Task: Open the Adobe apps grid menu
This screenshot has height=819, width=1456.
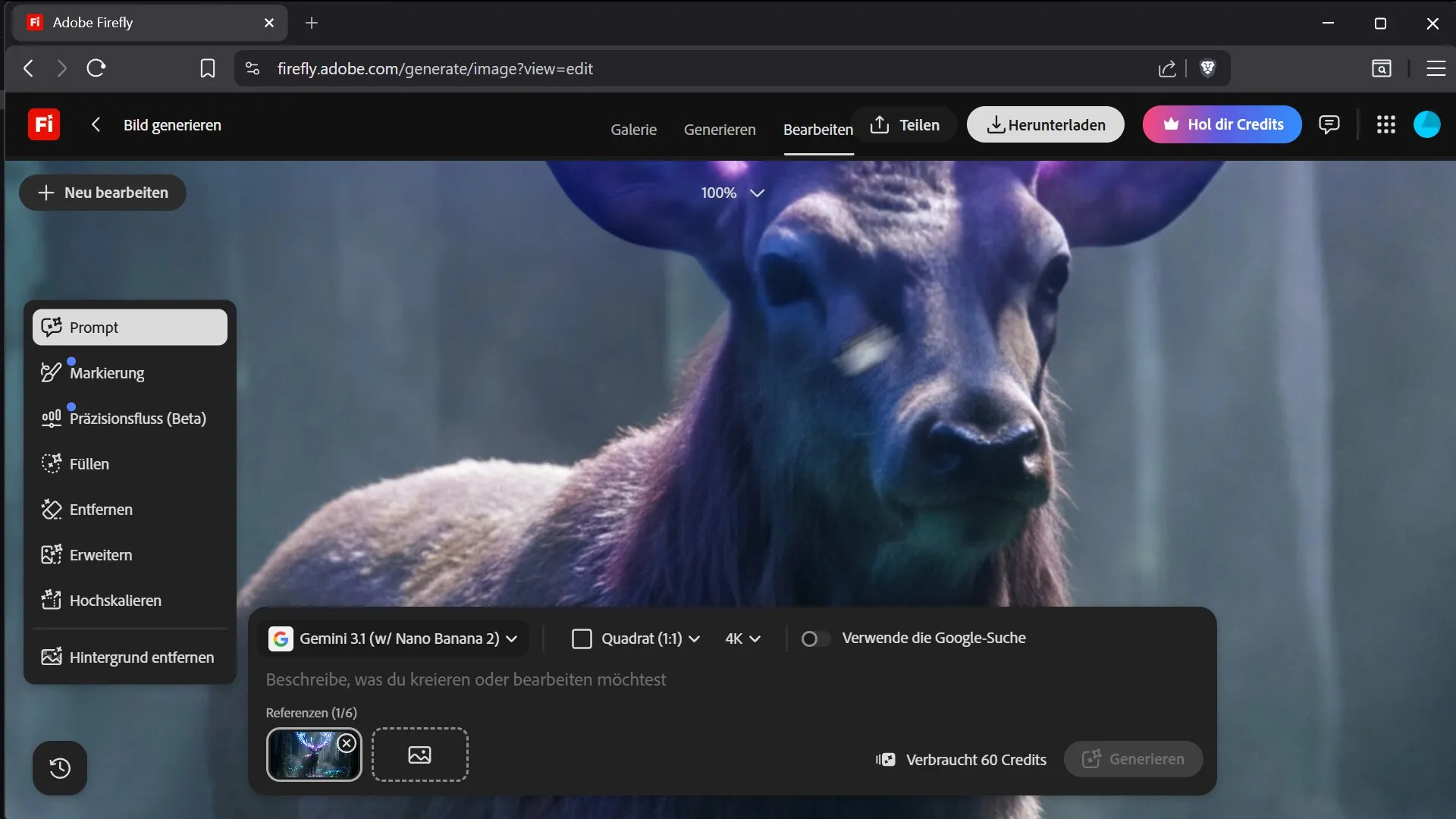Action: click(x=1385, y=124)
